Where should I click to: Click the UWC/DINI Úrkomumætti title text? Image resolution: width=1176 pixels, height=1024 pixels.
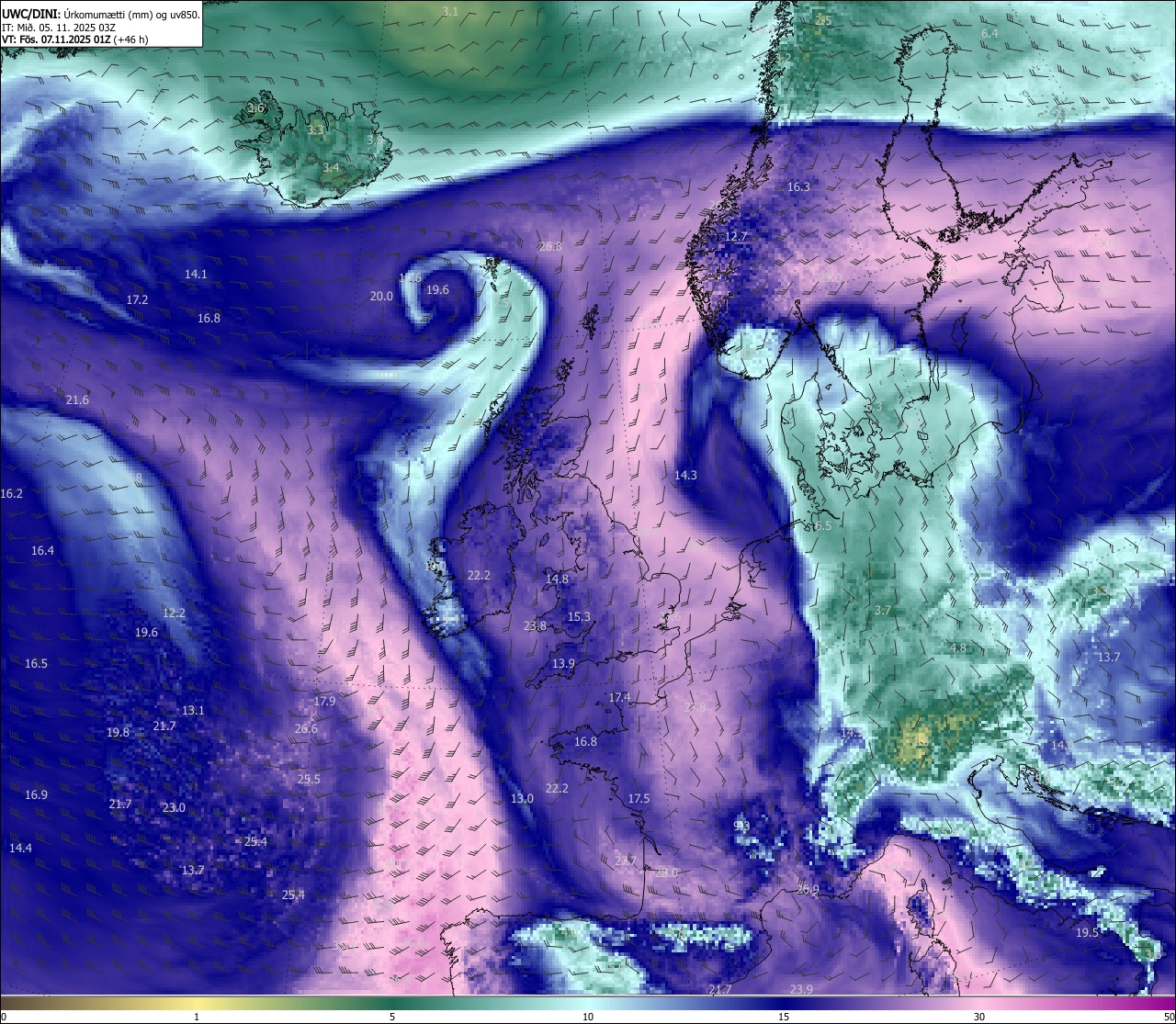tap(101, 14)
